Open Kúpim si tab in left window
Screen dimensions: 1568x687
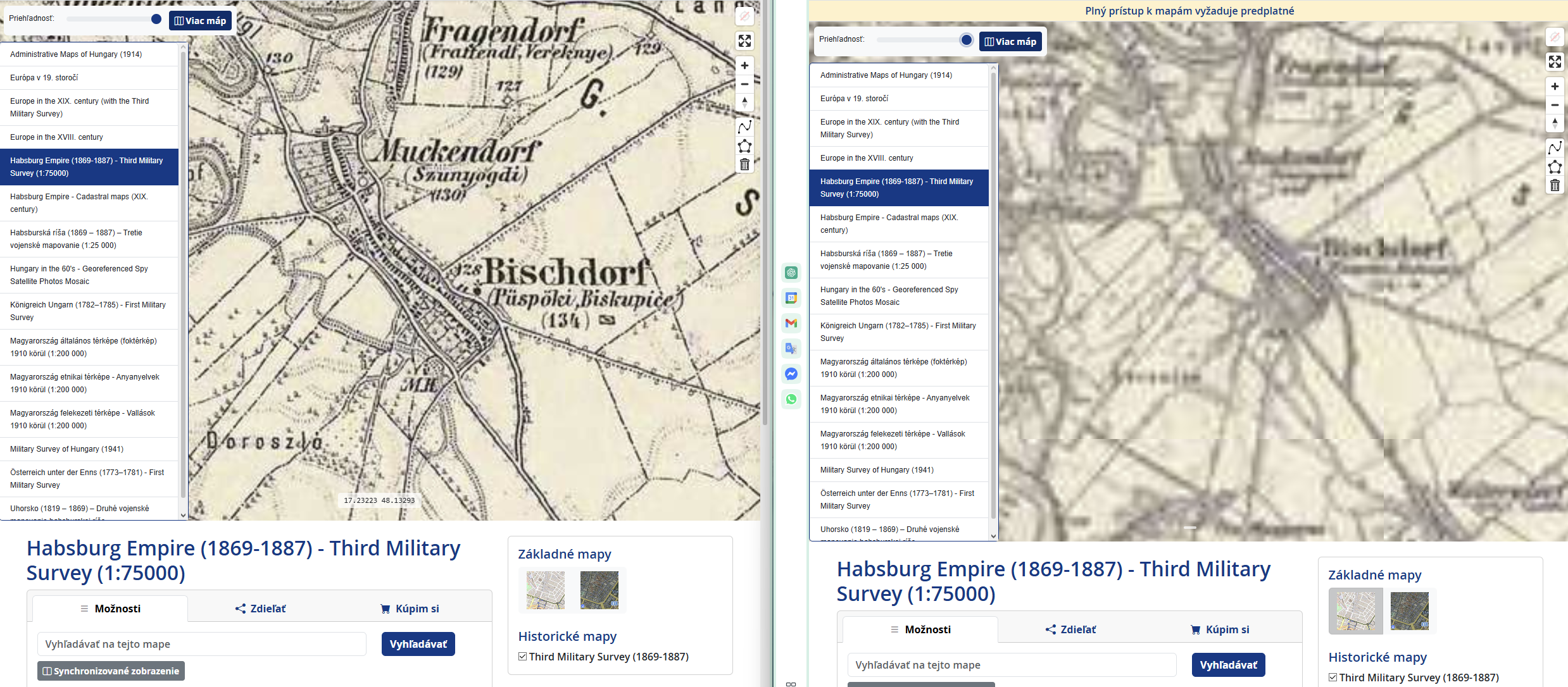click(410, 609)
